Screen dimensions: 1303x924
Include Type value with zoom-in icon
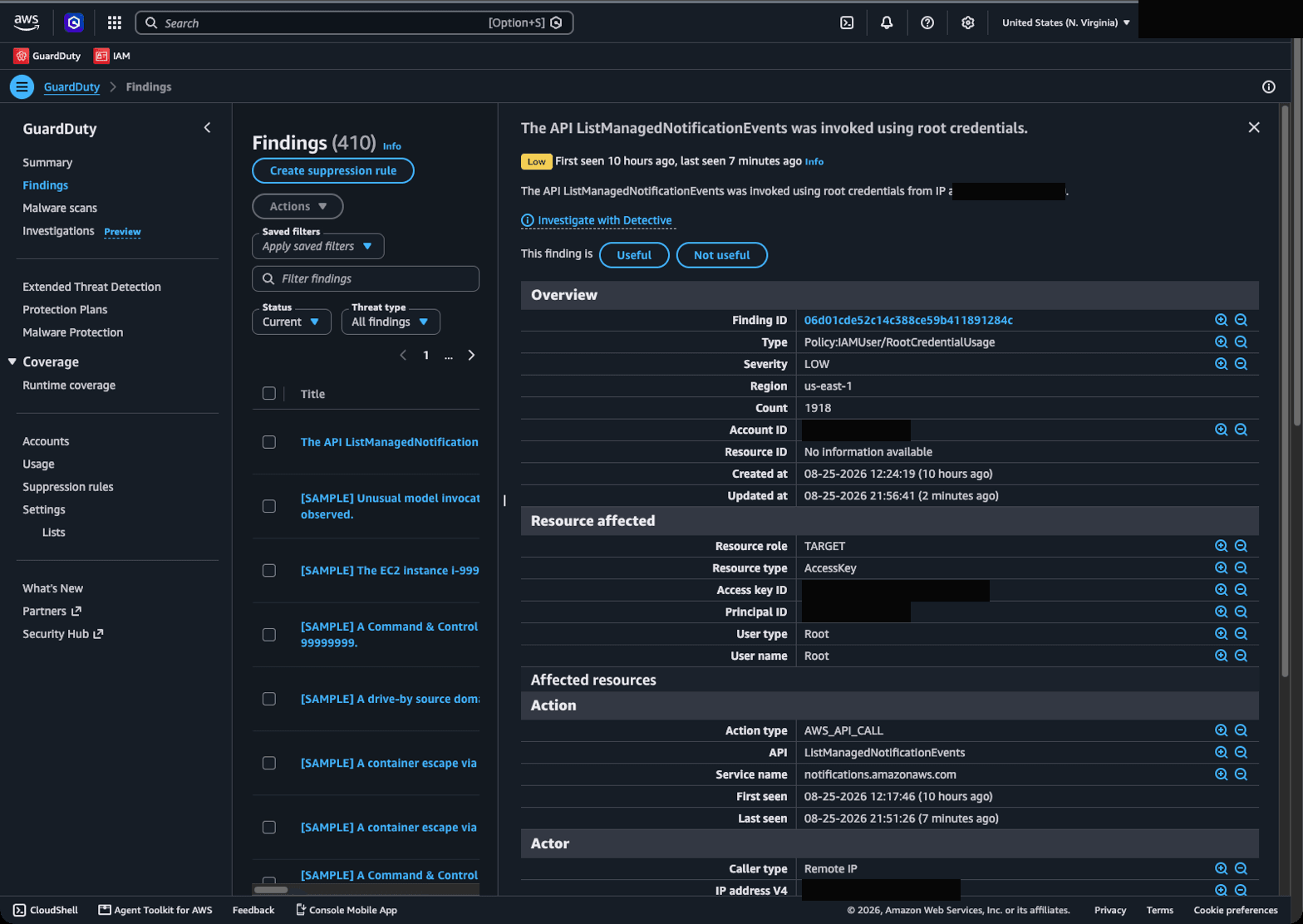1221,342
